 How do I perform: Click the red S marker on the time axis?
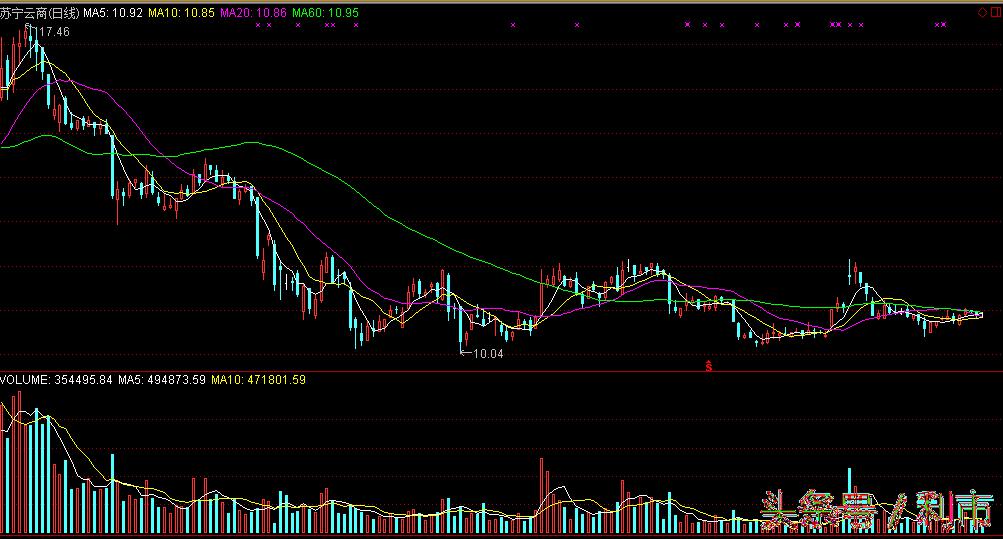[708, 366]
